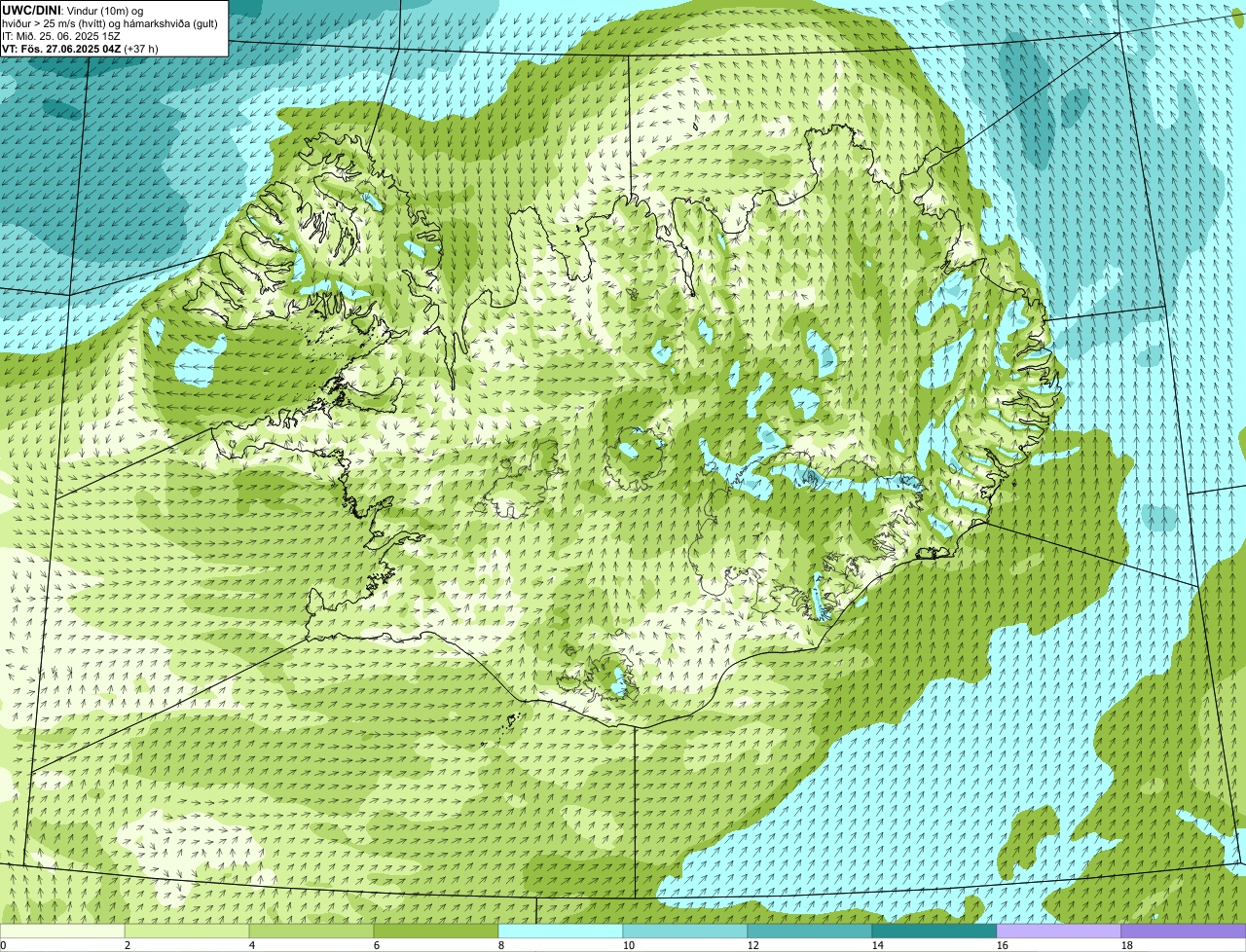Click the 2–4 m/s light green legend swatch
The image size is (1246, 952).
[187, 932]
